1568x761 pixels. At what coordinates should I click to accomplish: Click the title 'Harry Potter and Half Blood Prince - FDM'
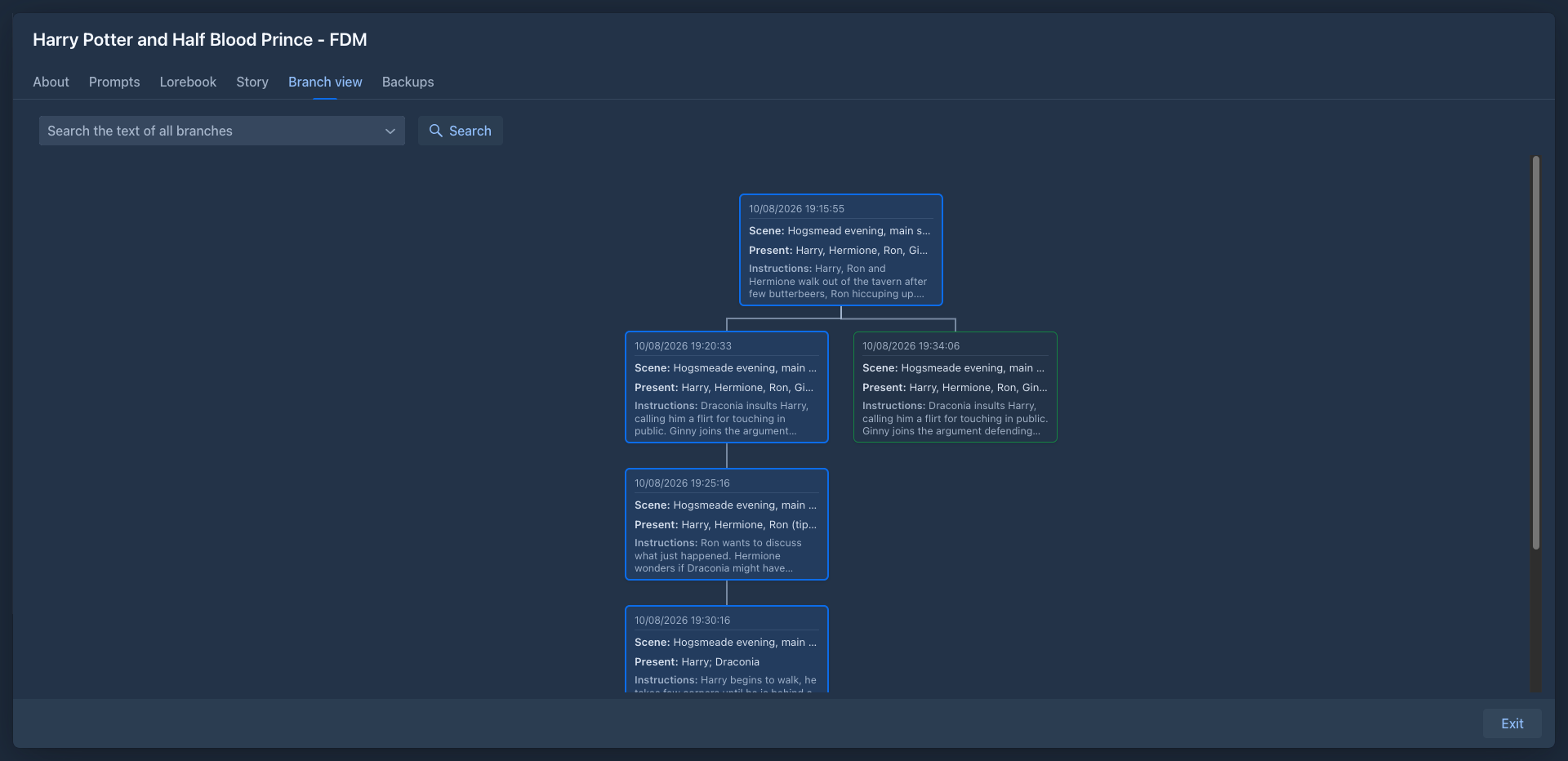(x=200, y=39)
